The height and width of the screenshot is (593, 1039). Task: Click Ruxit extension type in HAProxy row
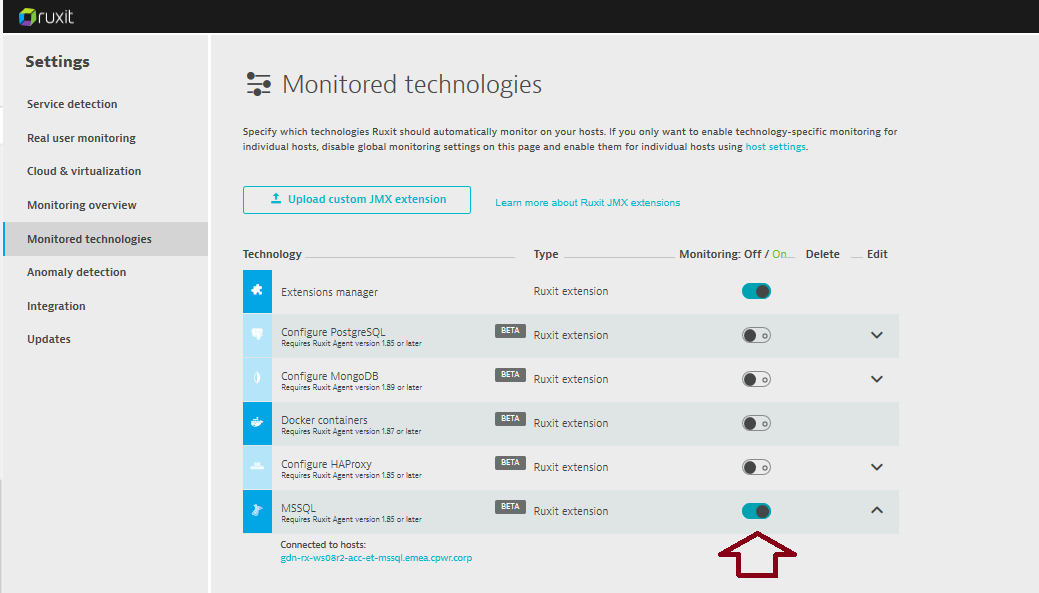point(571,467)
